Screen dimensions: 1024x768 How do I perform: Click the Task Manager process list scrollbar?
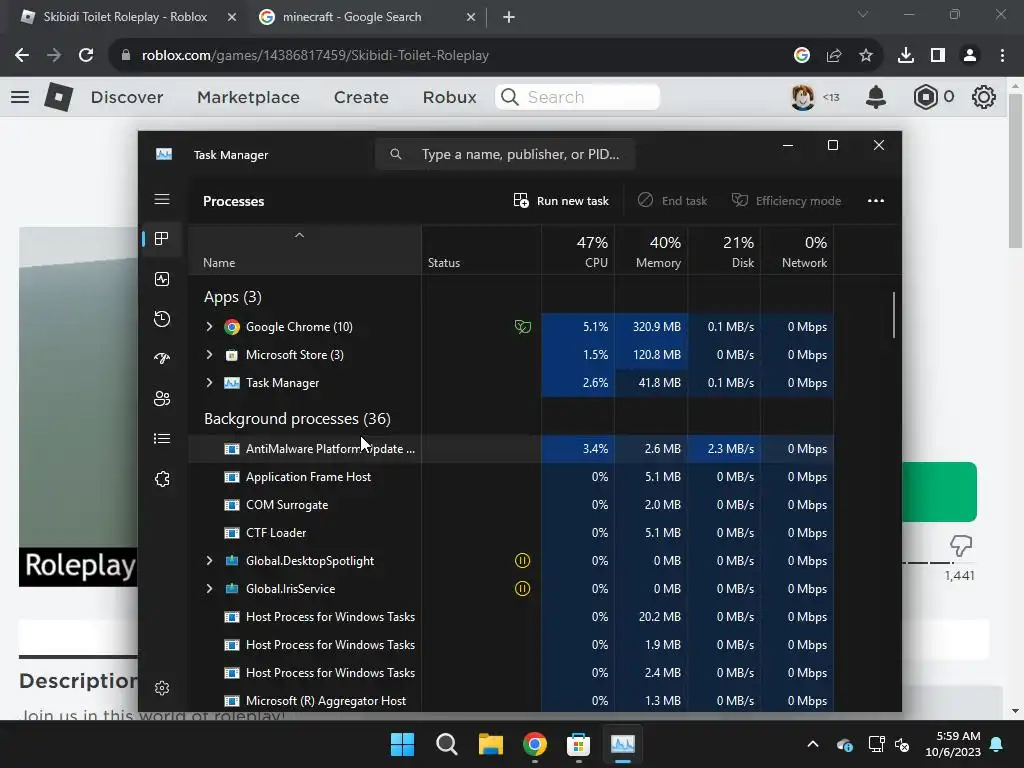pos(893,315)
